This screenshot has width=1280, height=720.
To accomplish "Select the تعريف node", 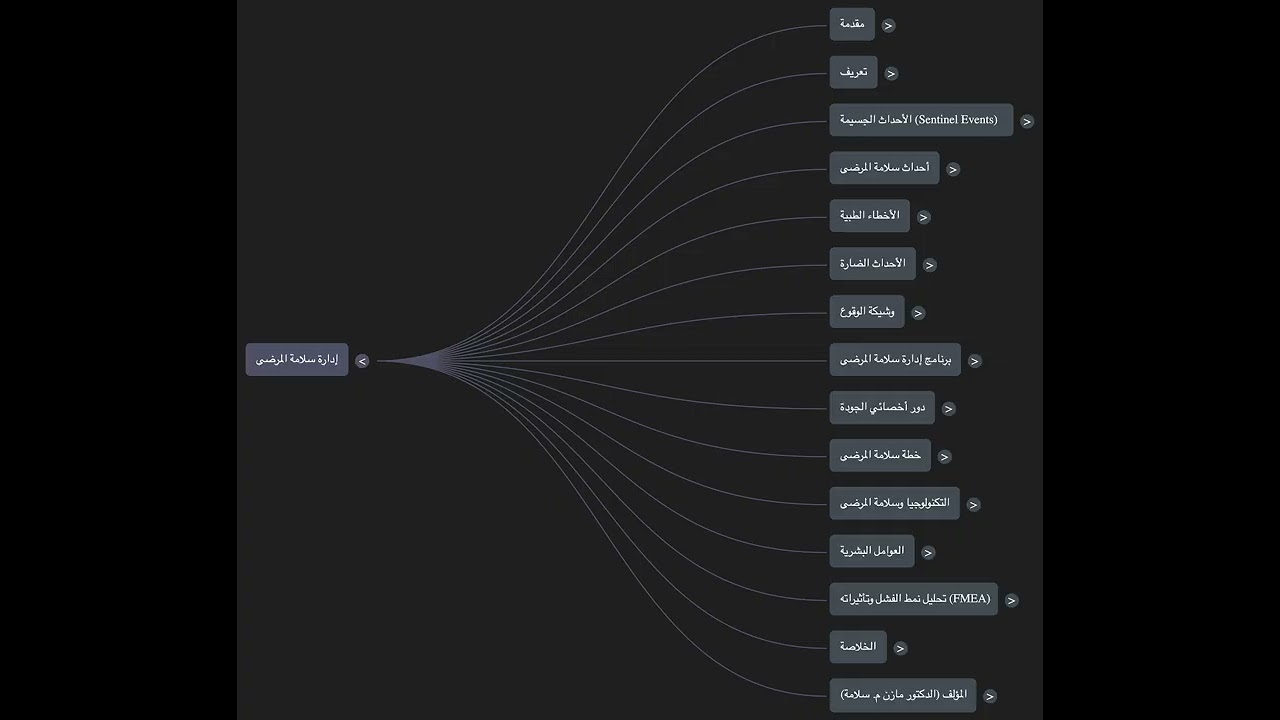I will 853,73.
